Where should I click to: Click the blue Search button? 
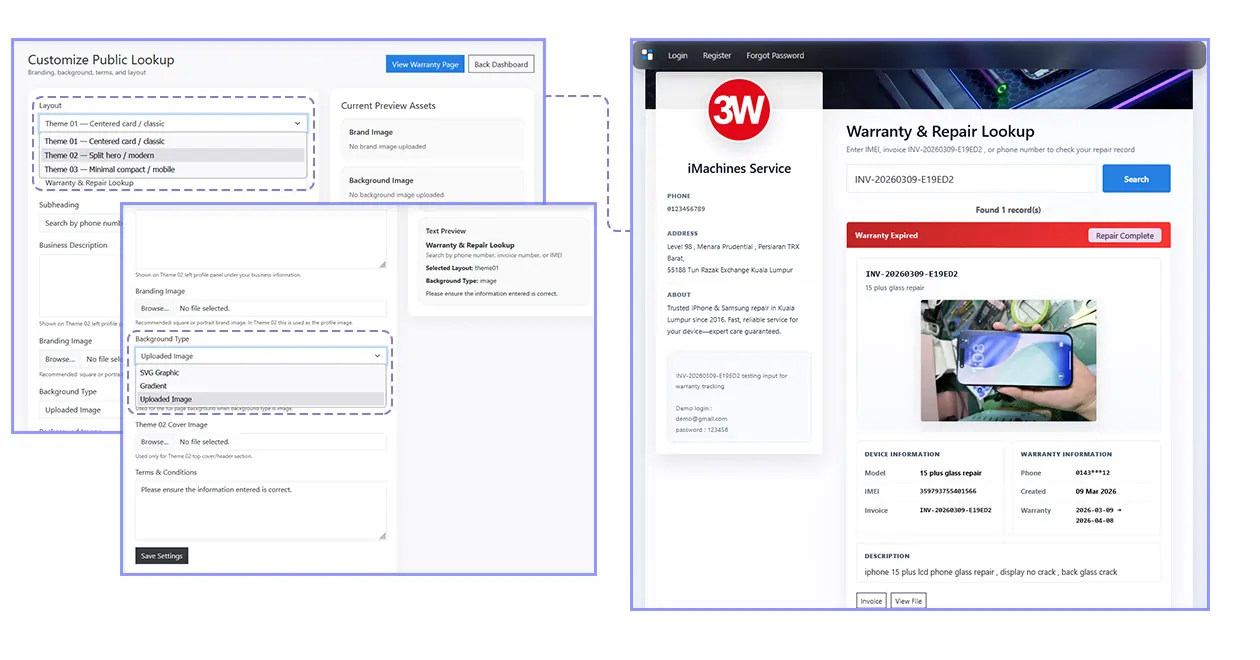click(1136, 179)
